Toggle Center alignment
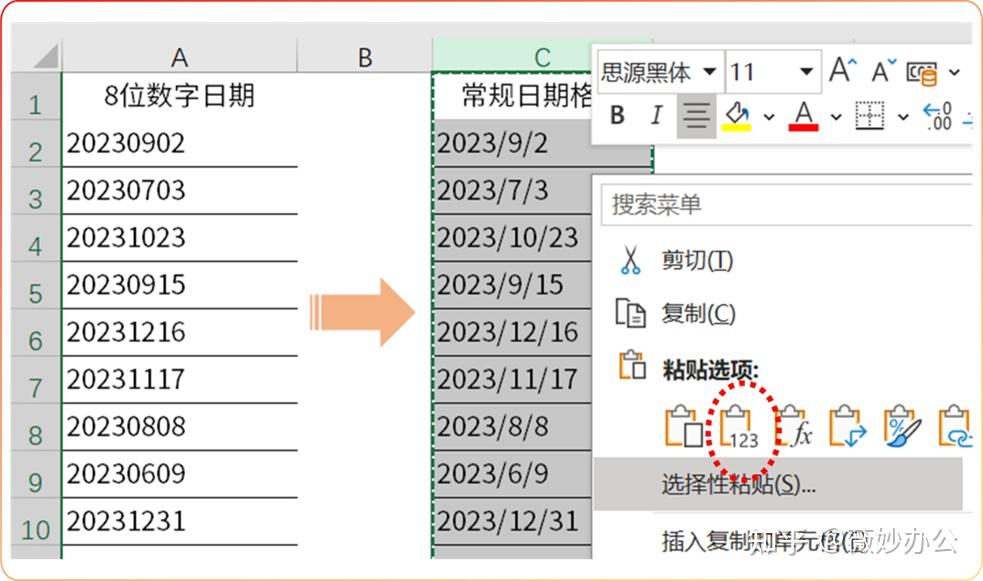The width and height of the screenshot is (983, 581). click(x=694, y=116)
